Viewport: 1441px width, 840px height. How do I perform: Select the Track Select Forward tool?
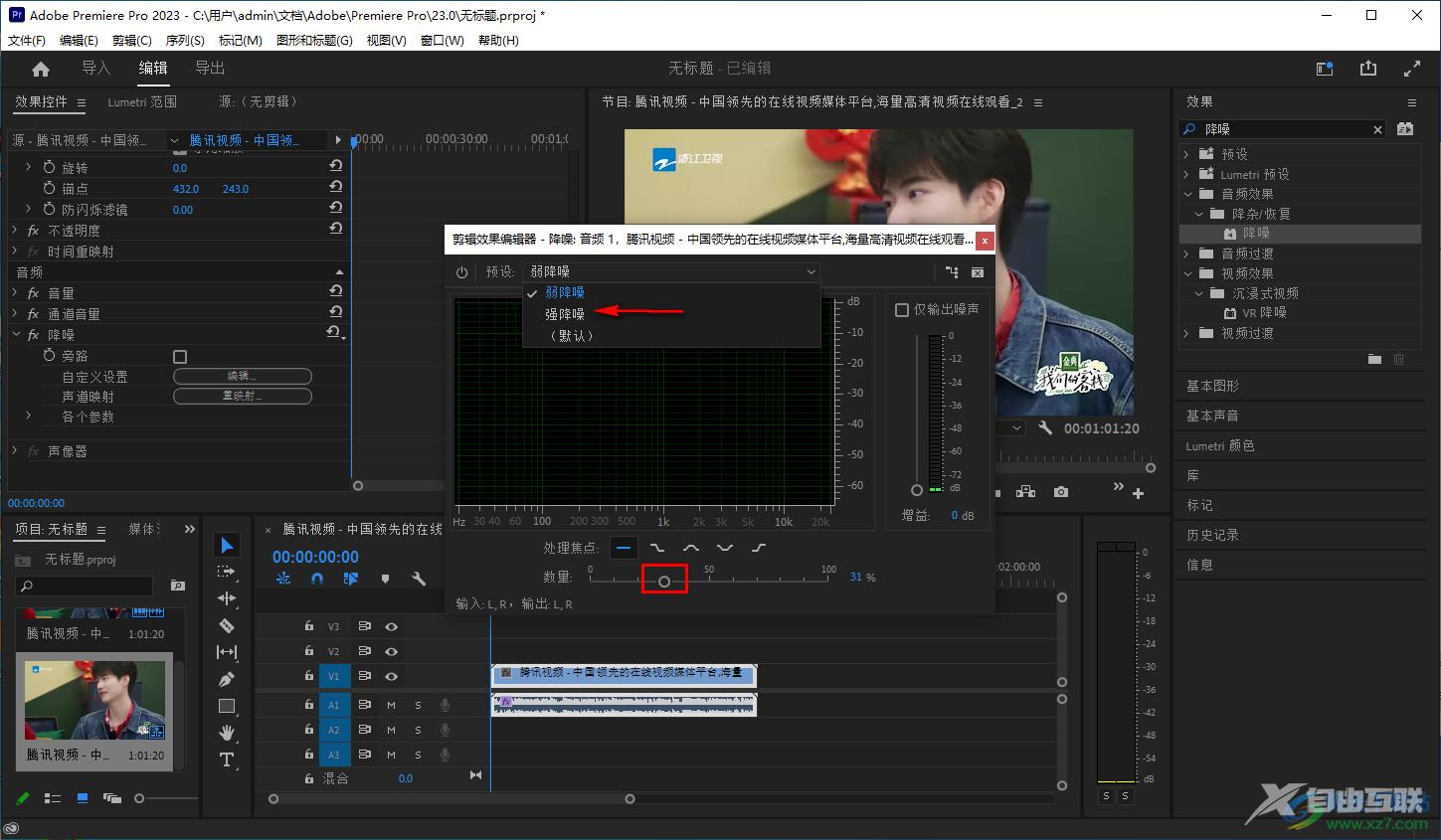pos(227,572)
